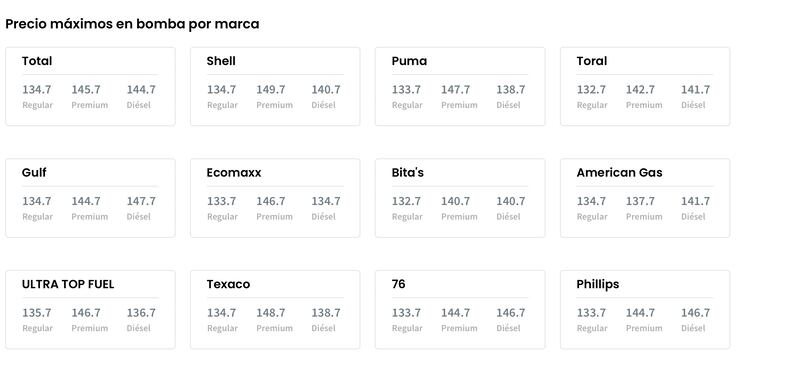Click Total Regular price 134.7
Viewport: 800px width, 381px height.
(x=37, y=90)
